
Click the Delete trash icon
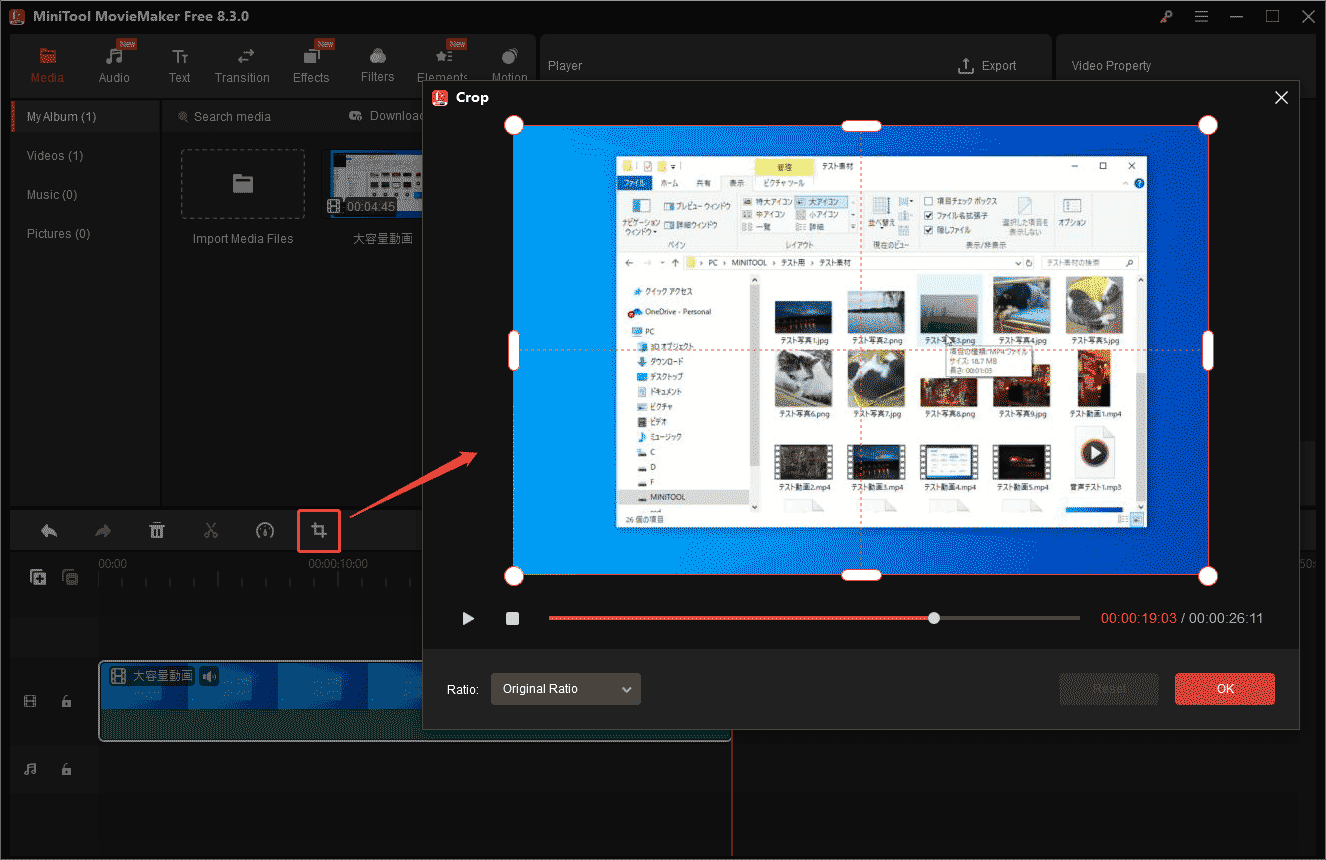[157, 531]
